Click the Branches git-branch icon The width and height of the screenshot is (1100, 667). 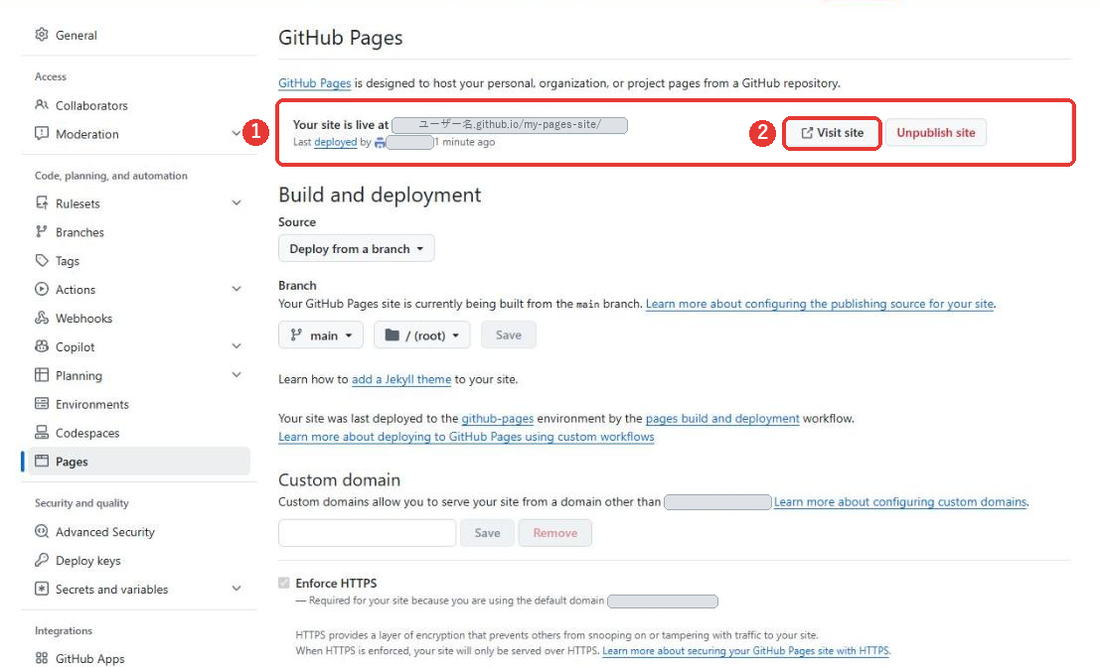point(41,231)
